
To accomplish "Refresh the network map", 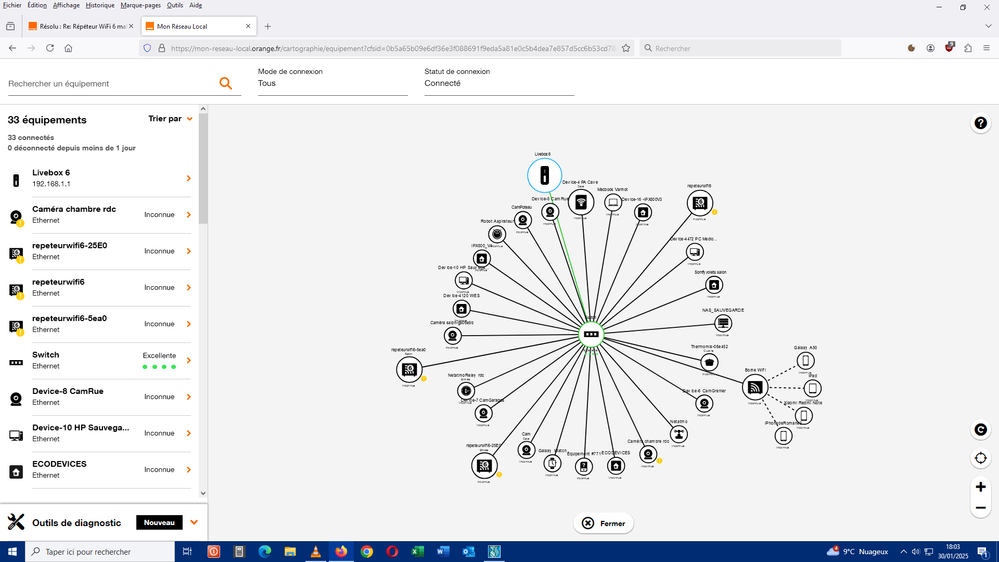I will click(x=981, y=430).
